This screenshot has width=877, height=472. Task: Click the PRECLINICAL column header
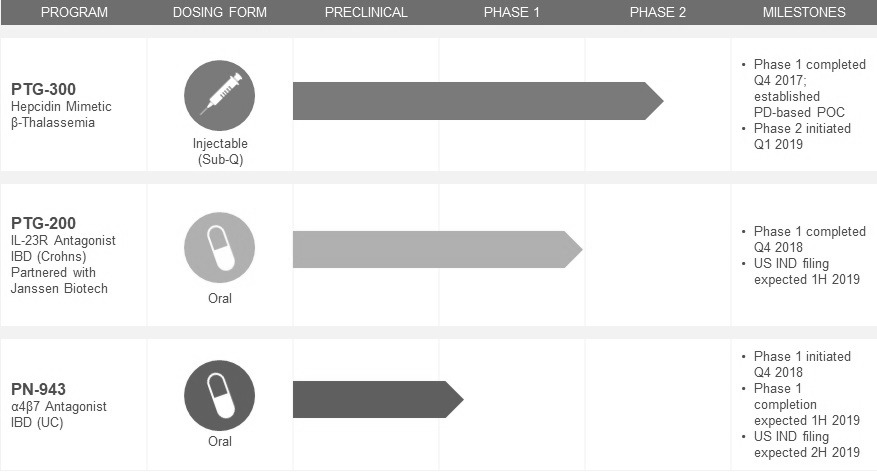(x=366, y=13)
